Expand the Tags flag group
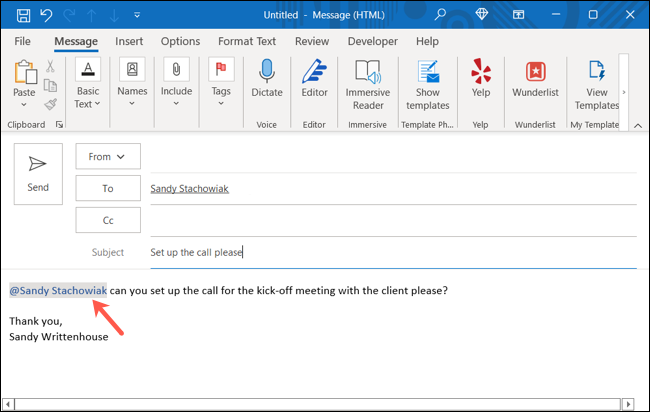The height and width of the screenshot is (412, 650). [221, 83]
